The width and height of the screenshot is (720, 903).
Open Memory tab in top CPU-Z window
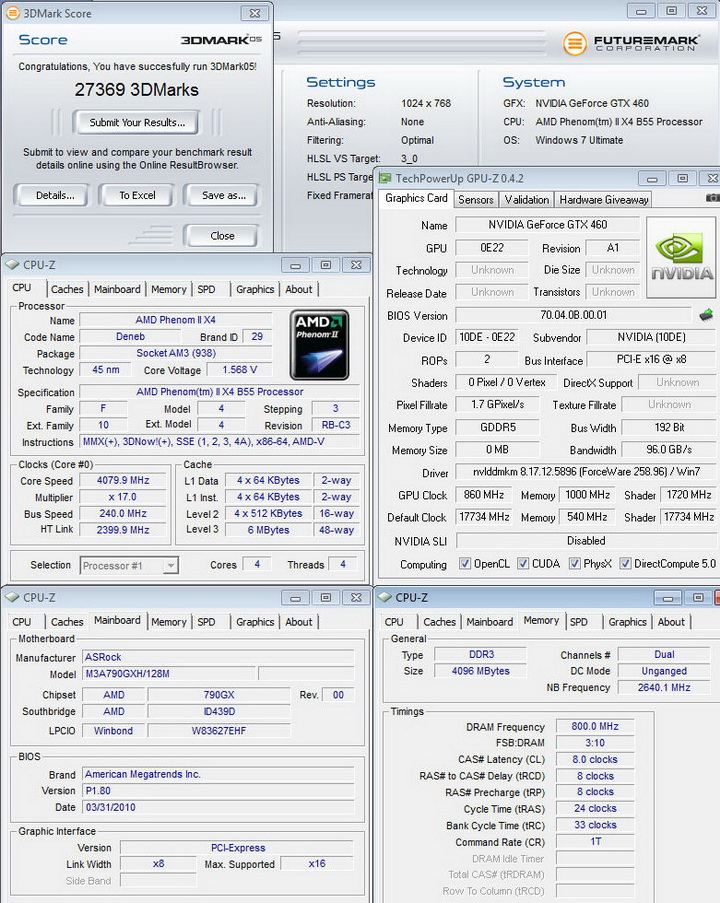point(169,289)
